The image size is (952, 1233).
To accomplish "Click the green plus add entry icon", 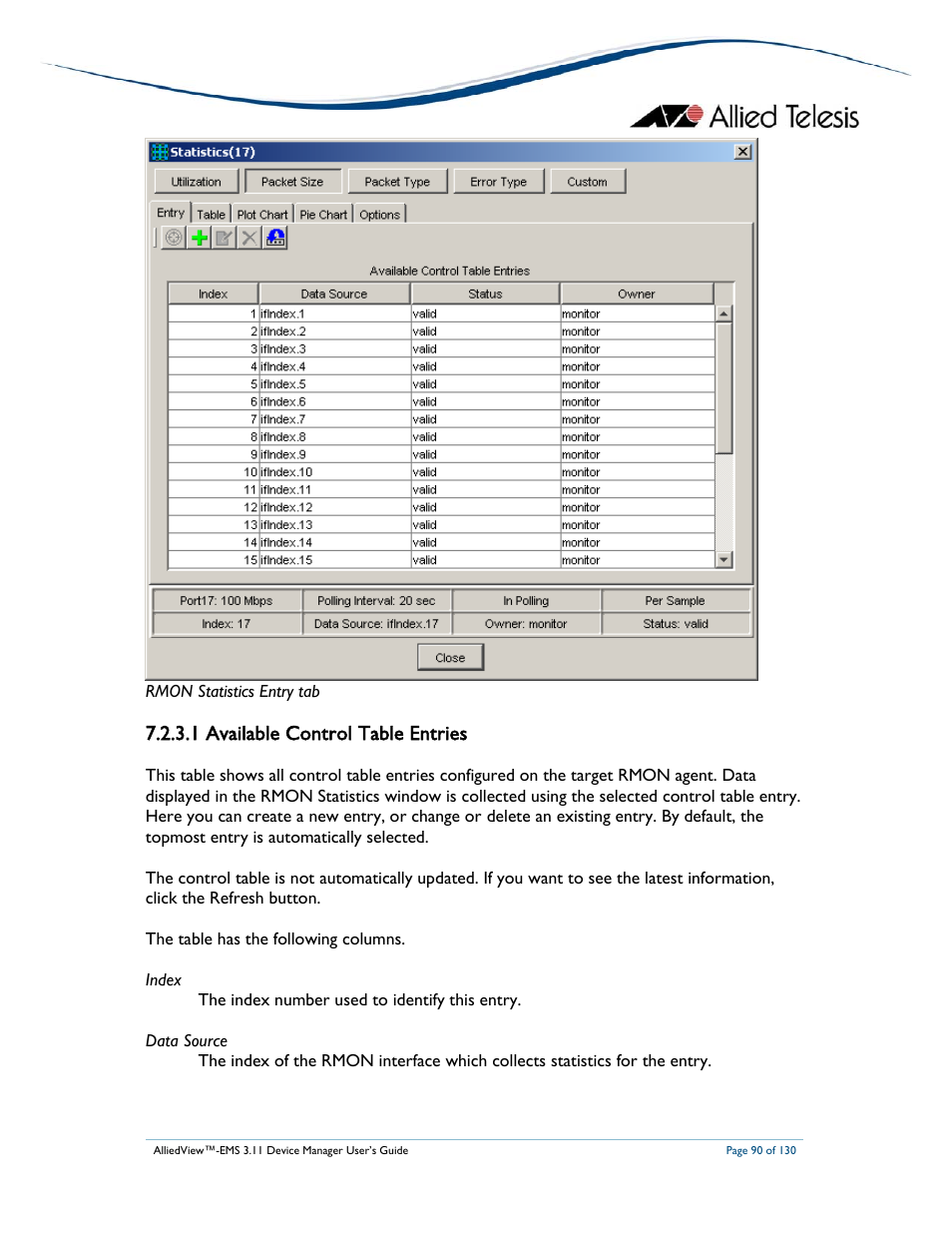I will point(200,238).
